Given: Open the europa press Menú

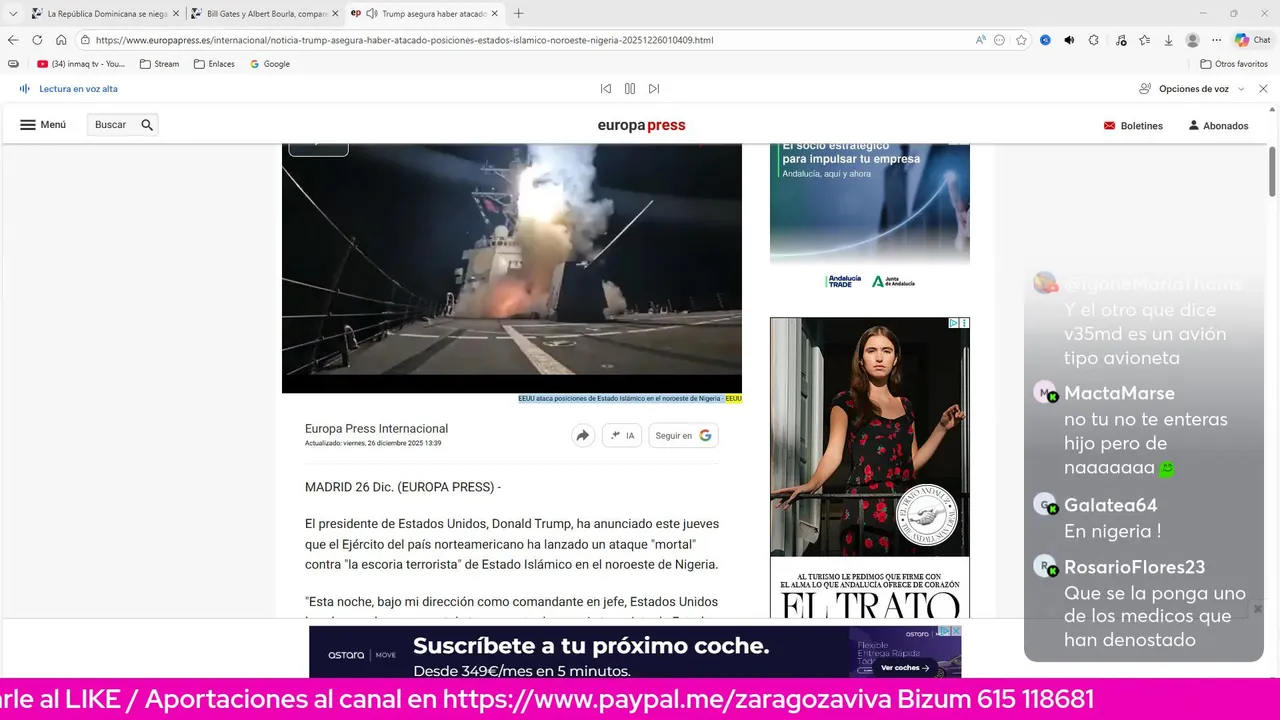Looking at the screenshot, I should [43, 125].
